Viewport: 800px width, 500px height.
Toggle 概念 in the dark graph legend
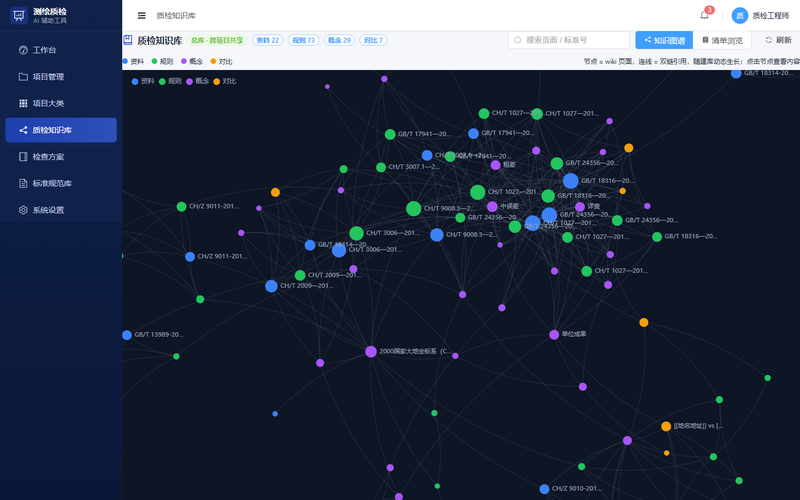(x=197, y=81)
